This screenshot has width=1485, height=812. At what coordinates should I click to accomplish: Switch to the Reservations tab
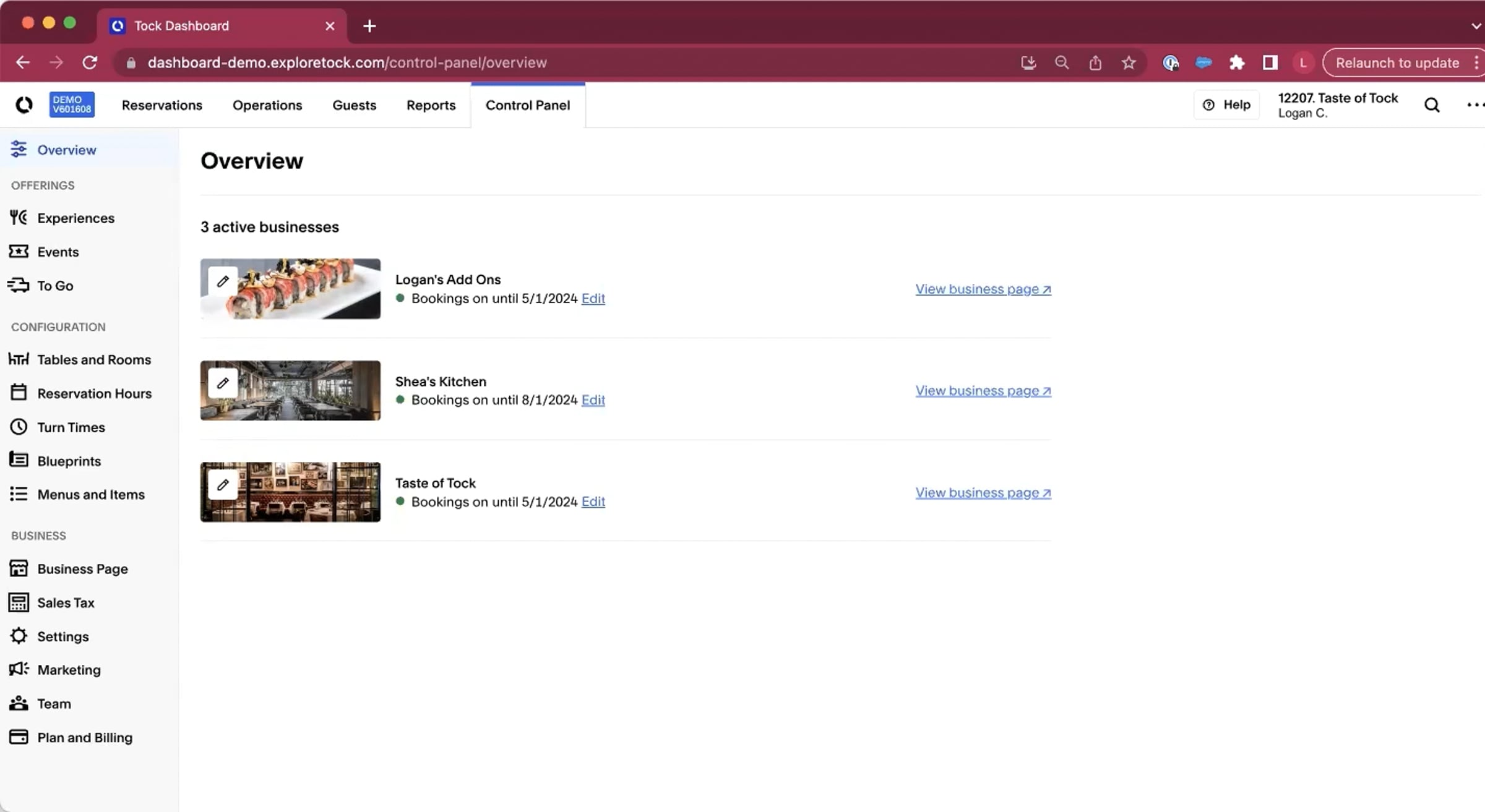tap(162, 105)
